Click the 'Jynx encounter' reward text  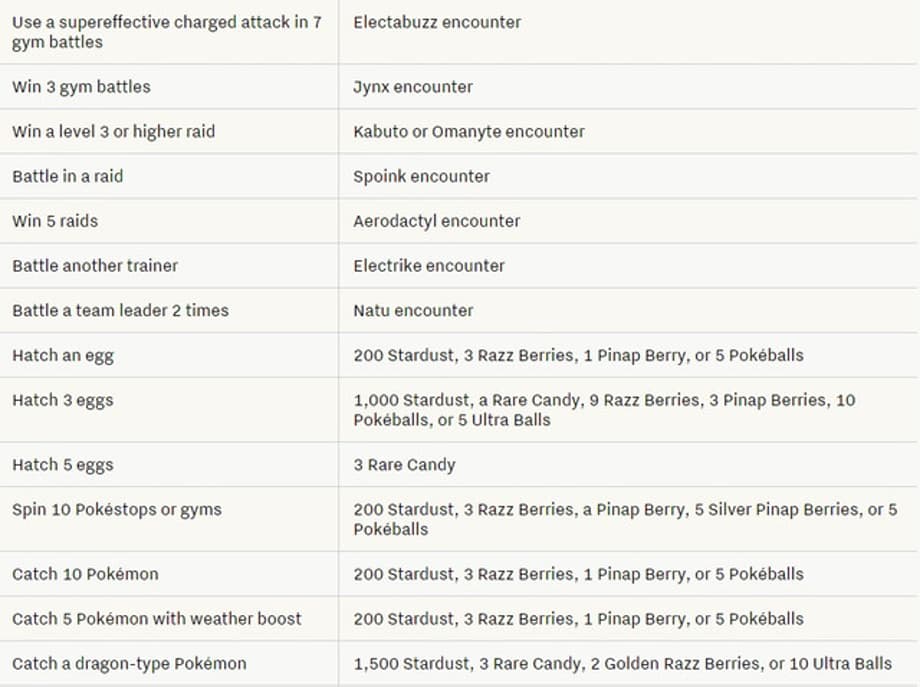click(413, 87)
